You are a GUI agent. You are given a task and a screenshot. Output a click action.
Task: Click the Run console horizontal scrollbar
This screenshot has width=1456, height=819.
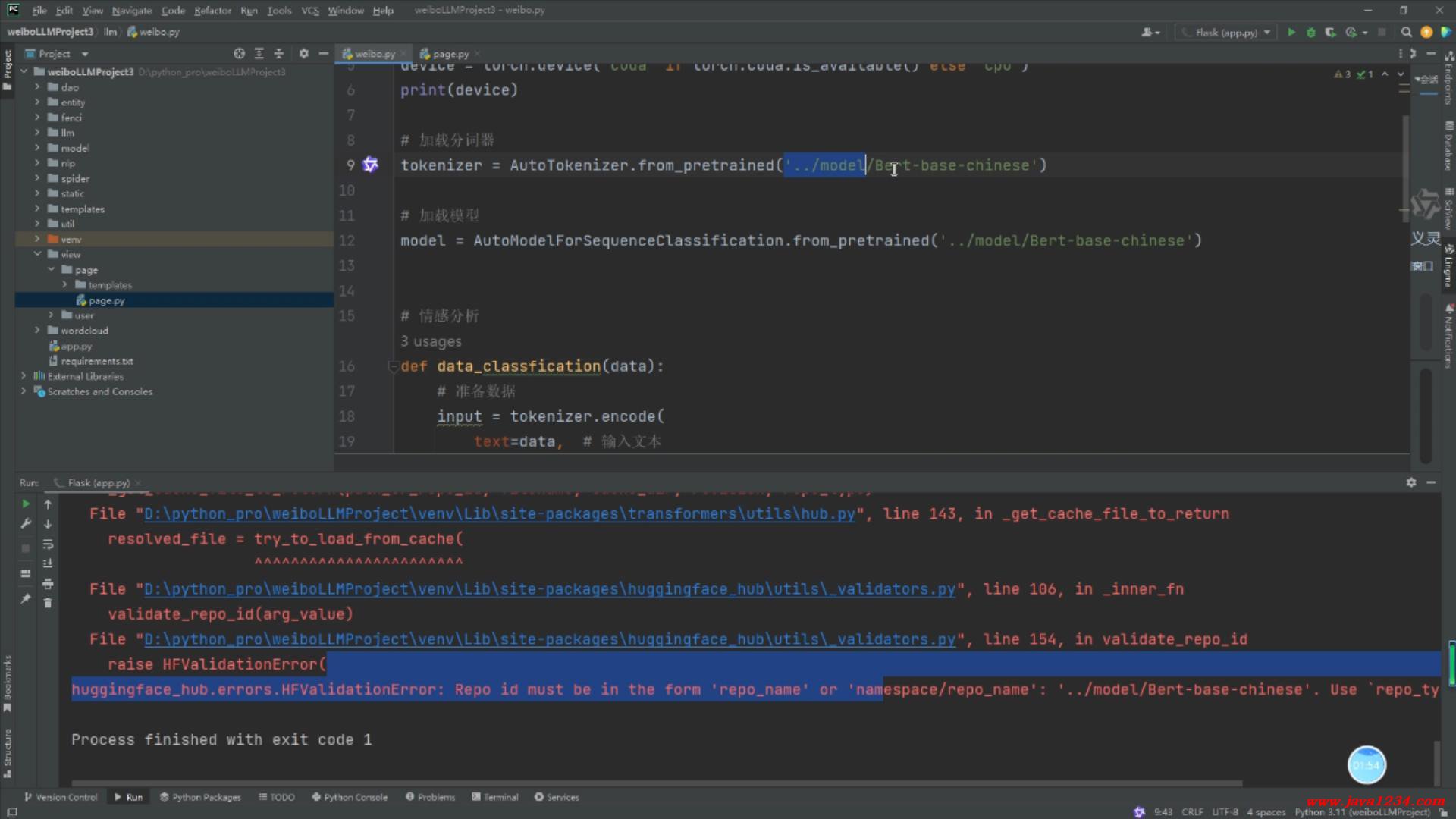[652, 783]
